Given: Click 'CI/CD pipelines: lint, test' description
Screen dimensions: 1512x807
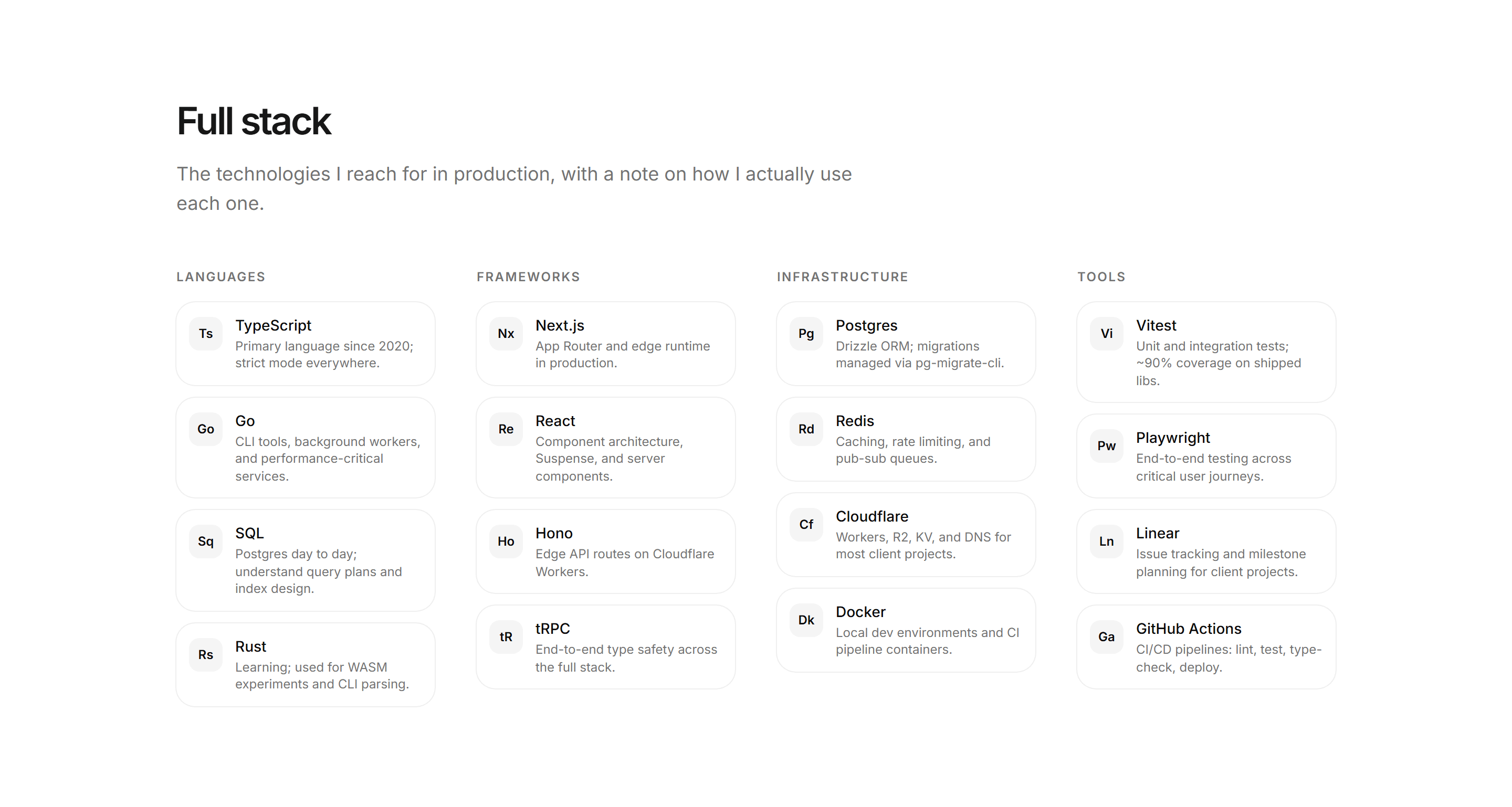Looking at the screenshot, I should [x=1229, y=659].
